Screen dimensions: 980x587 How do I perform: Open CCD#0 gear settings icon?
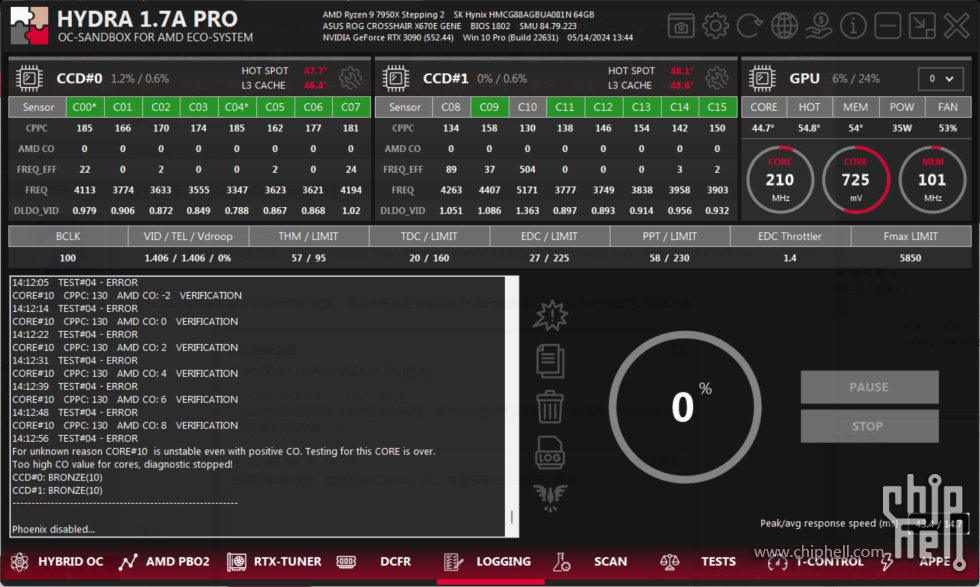pos(350,78)
